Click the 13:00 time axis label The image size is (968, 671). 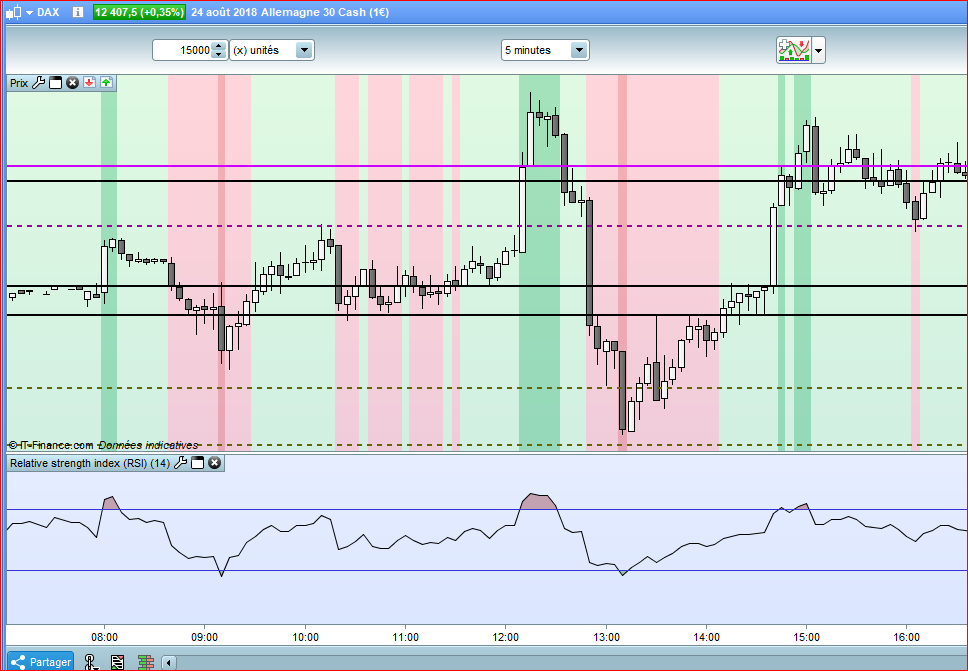tap(606, 636)
